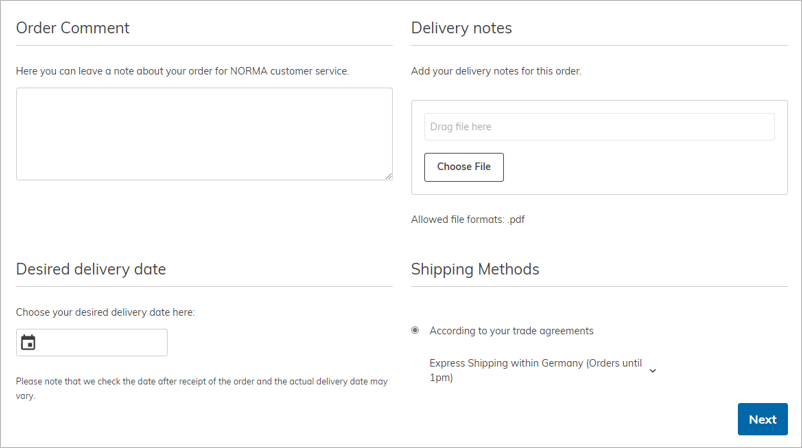802x448 pixels.
Task: Click the Allowed file formats .pdf text
Action: 468,219
